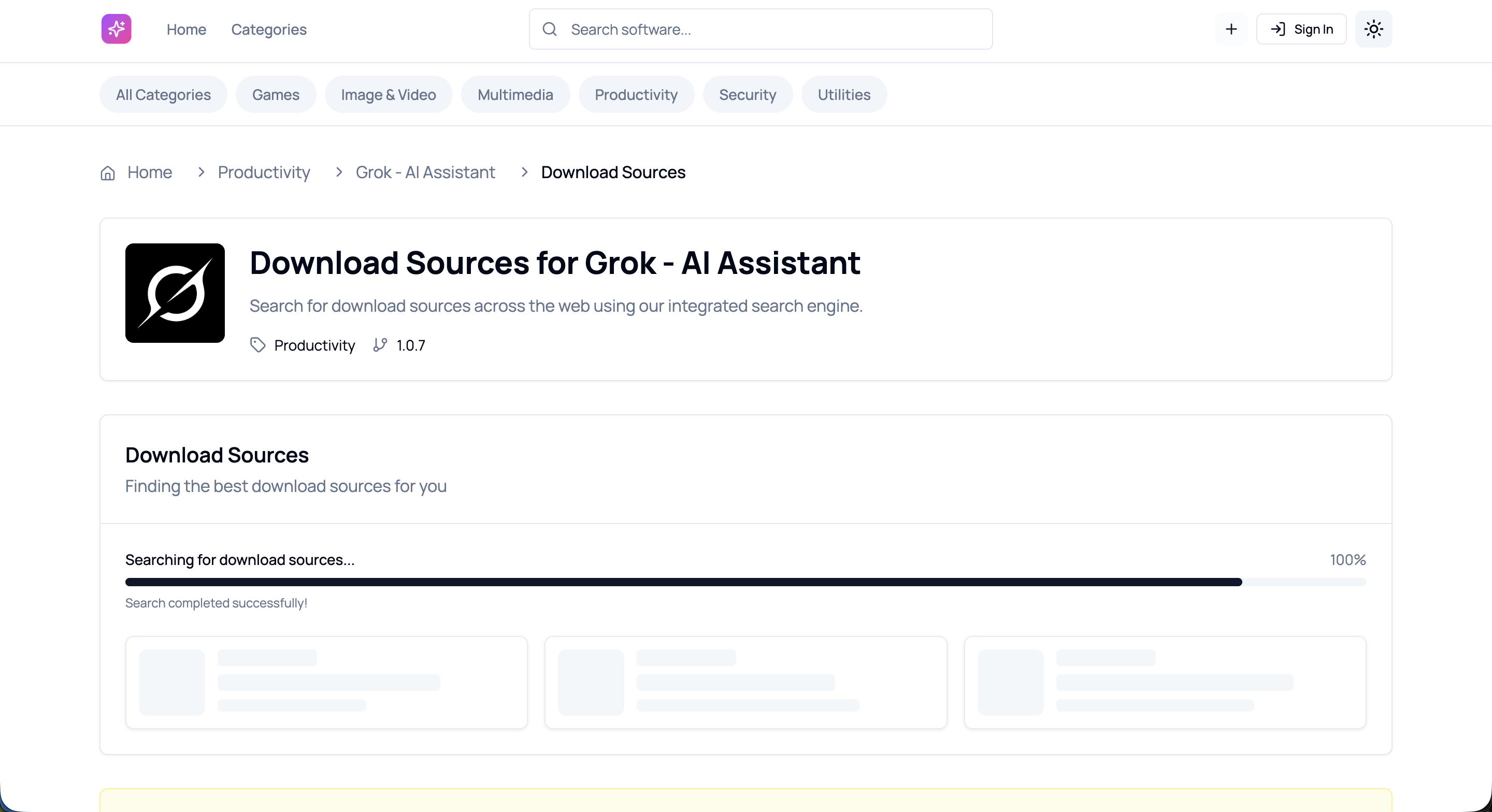Select the Games category chip
Viewport: 1492px width, 812px height.
[276, 95]
